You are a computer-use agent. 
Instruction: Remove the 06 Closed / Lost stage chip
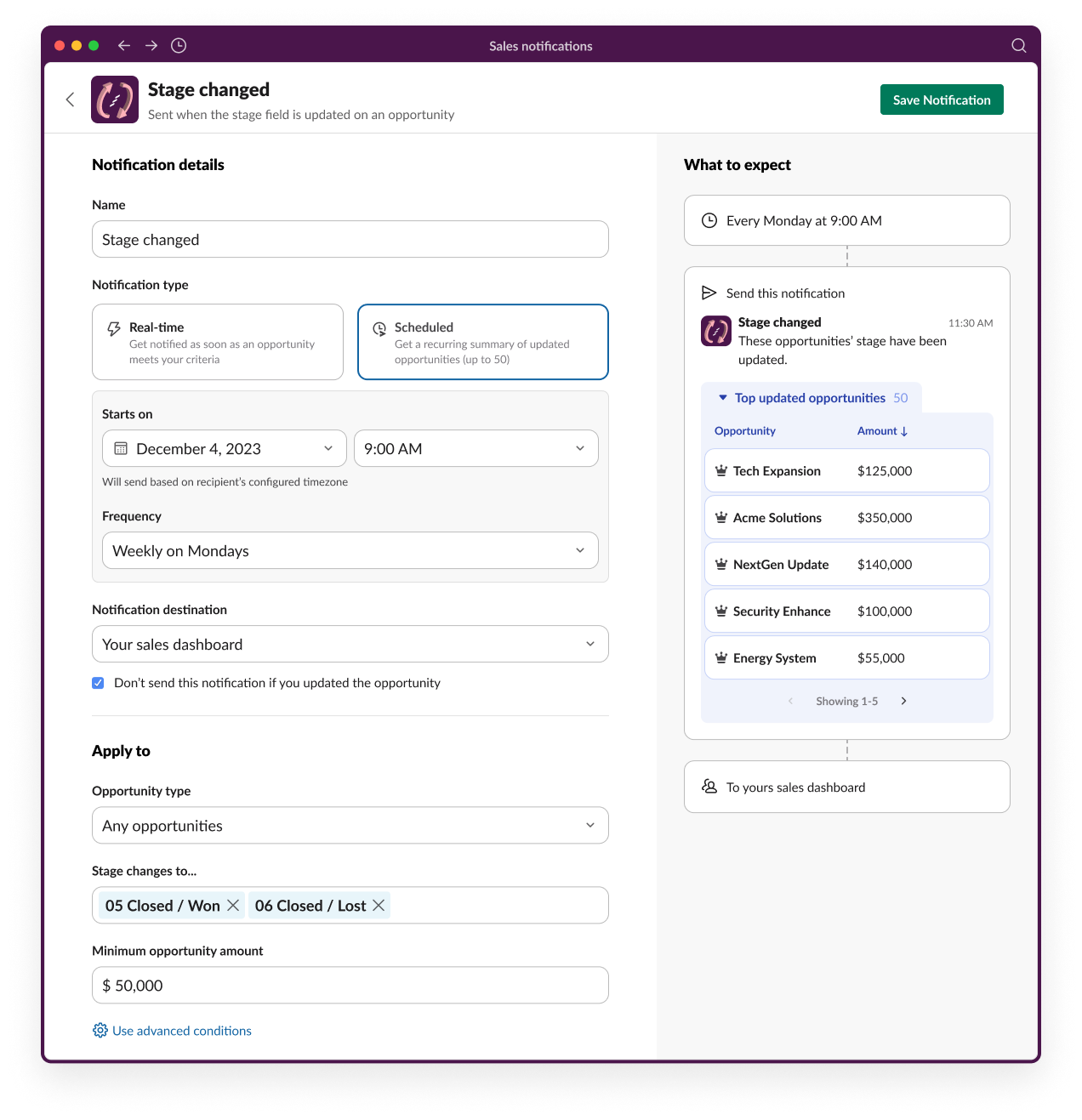[379, 905]
